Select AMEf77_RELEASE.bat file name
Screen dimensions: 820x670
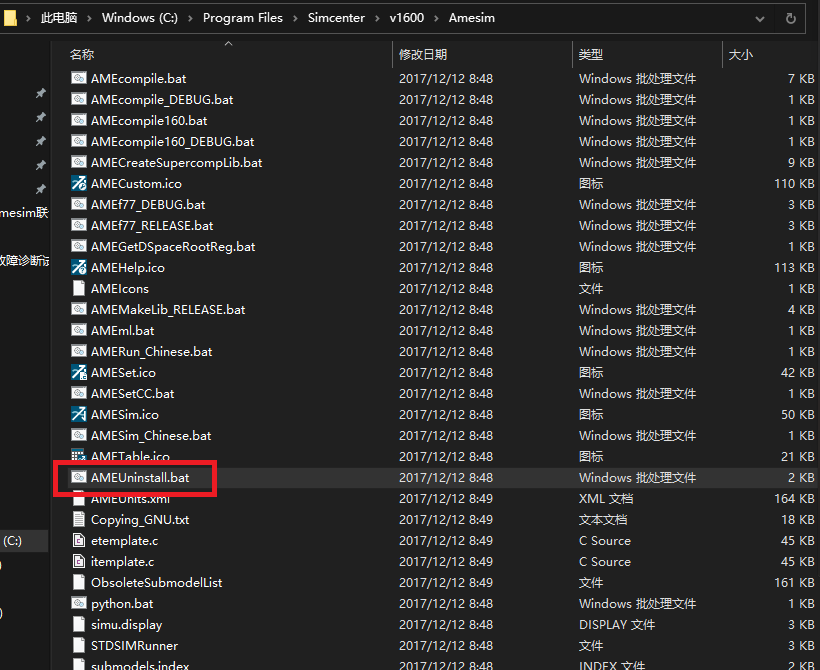152,225
